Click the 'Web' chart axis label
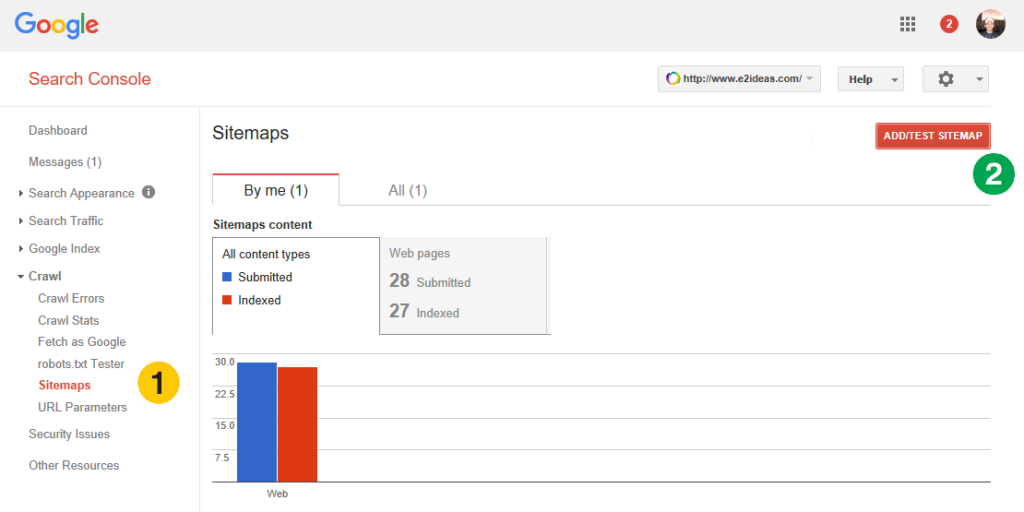This screenshot has height=512, width=1024. click(277, 494)
